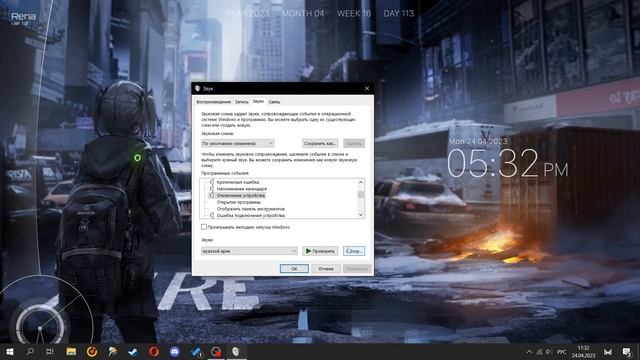The height and width of the screenshot is (360, 640).
Task: Show hidden system tray icons
Action: (529, 351)
